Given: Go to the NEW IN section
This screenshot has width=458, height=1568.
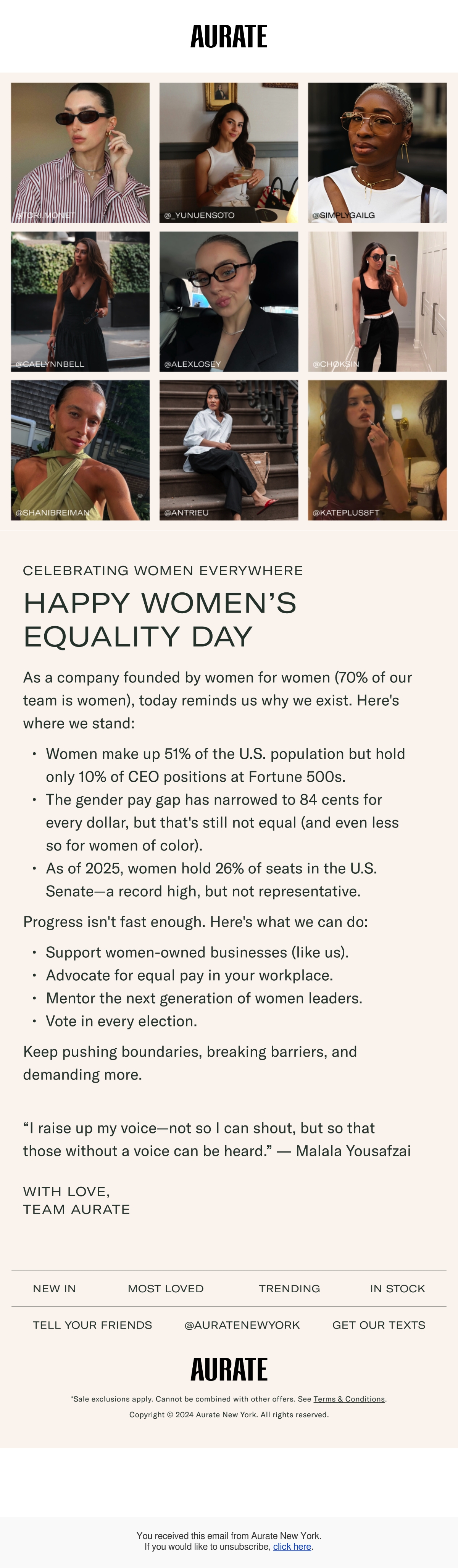Looking at the screenshot, I should (x=54, y=1288).
